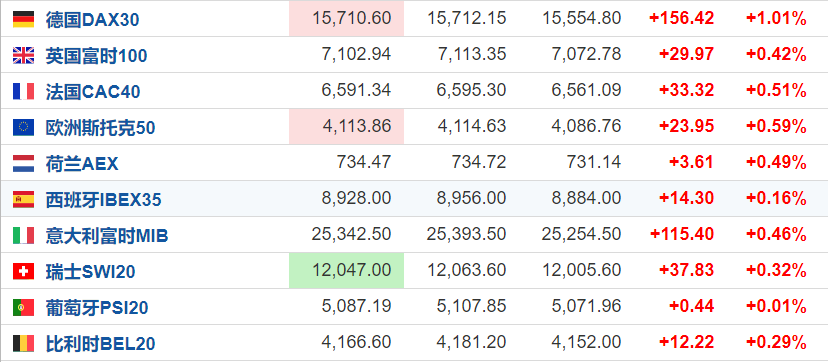This screenshot has height=362, width=828.
Task: Open the 英国富时100 index link
Action: 96,56
